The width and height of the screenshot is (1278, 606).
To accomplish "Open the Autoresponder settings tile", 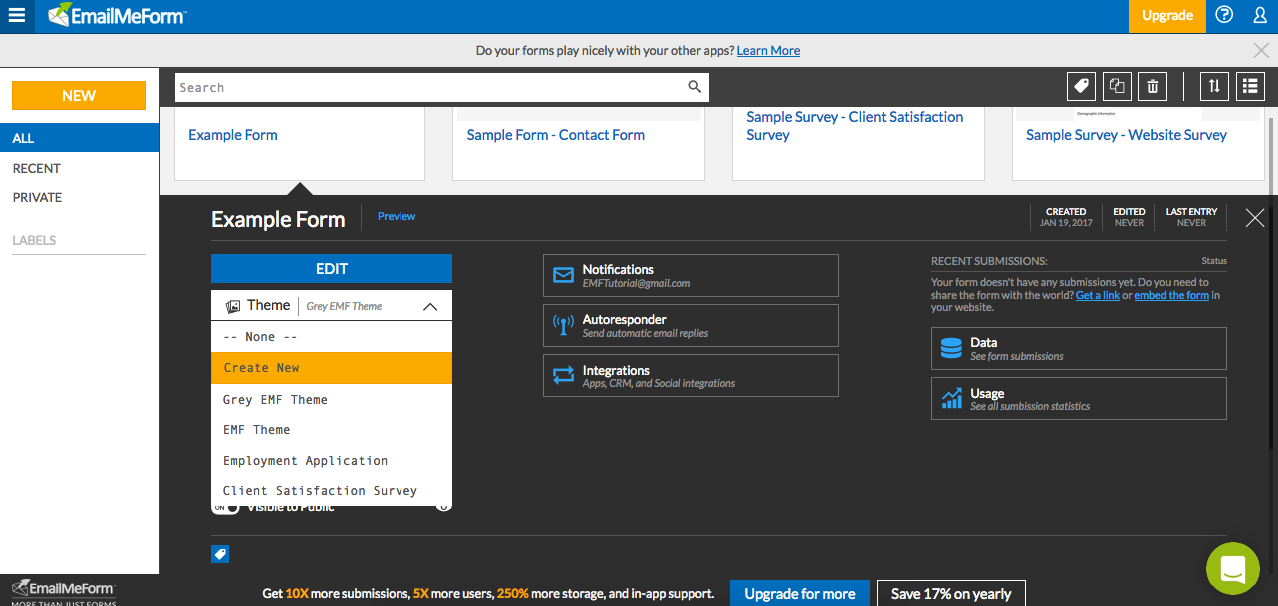I will tap(691, 325).
